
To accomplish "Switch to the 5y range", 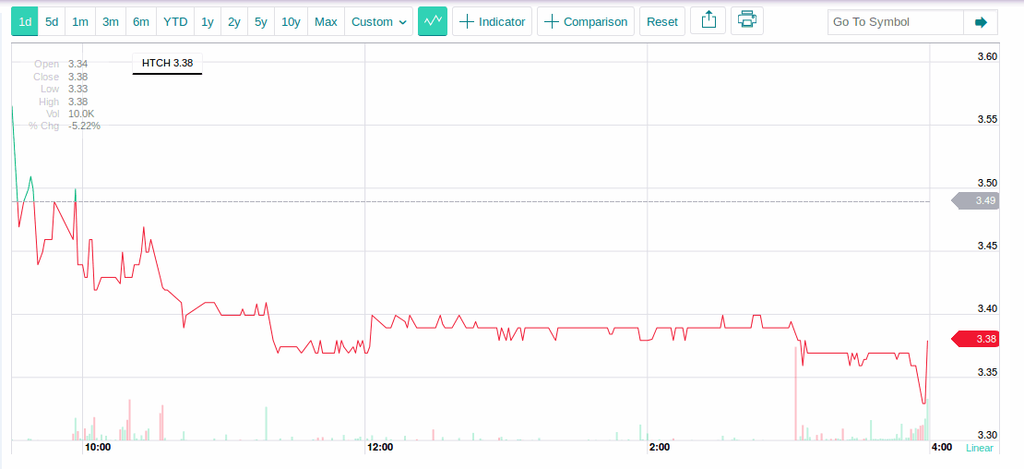I will 261,22.
